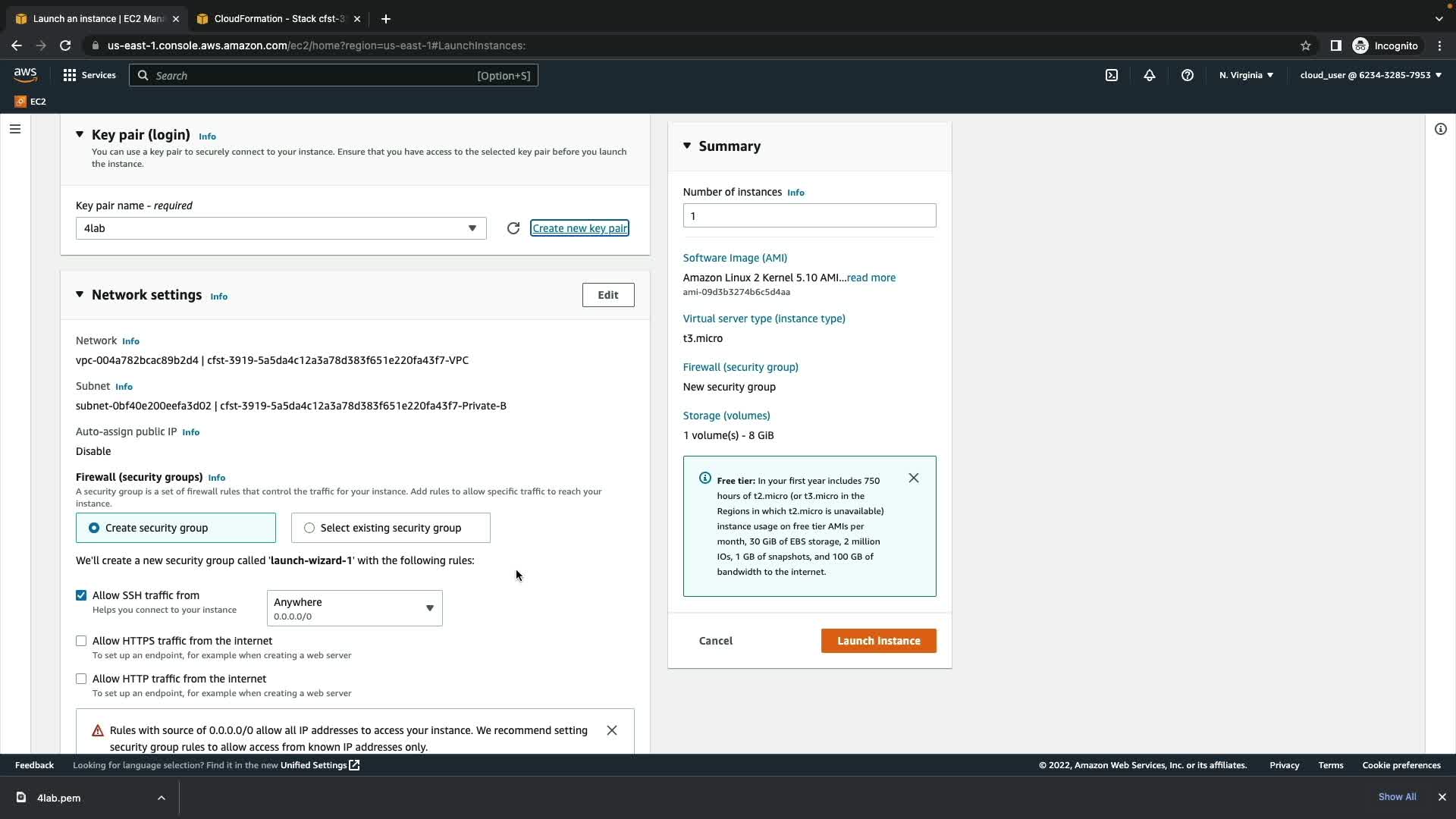Open the N. Virginia region menu
Viewport: 1456px width, 819px height.
pyautogui.click(x=1246, y=75)
